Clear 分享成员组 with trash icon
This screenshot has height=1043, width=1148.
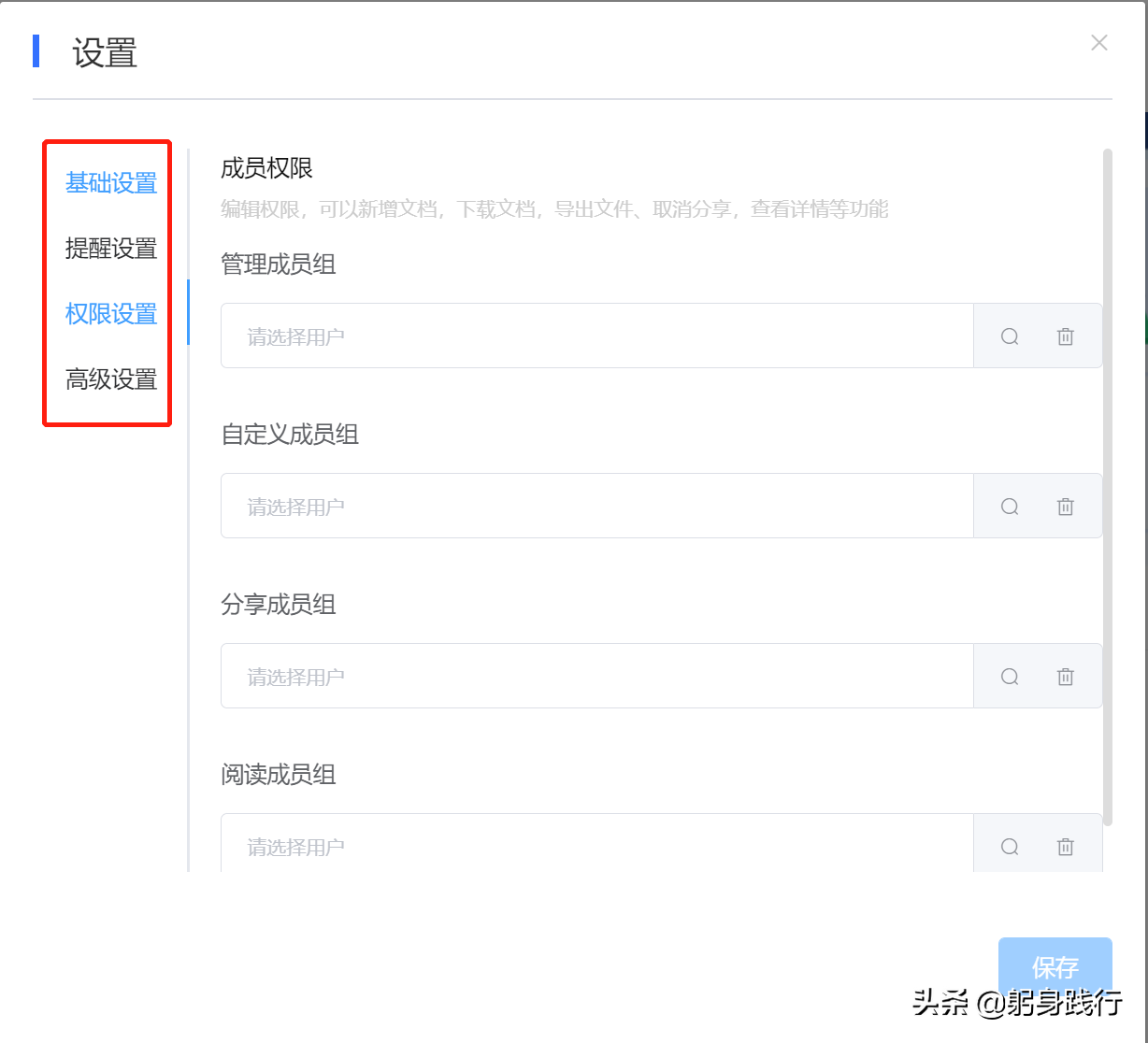point(1065,677)
